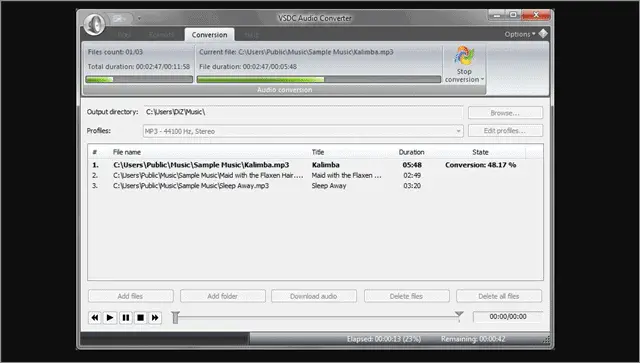This screenshot has width=640, height=363.
Task: Click the rewind playback button
Action: (x=95, y=317)
